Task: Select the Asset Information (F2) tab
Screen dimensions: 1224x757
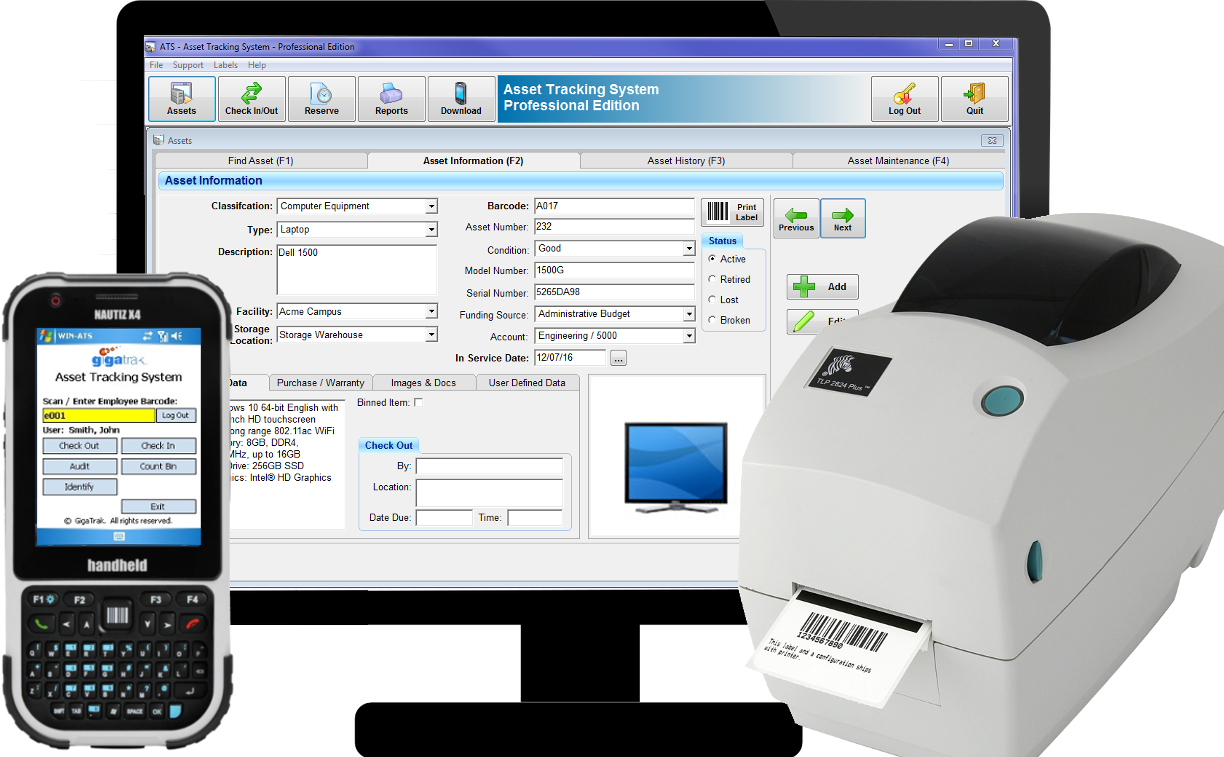Action: click(x=474, y=161)
